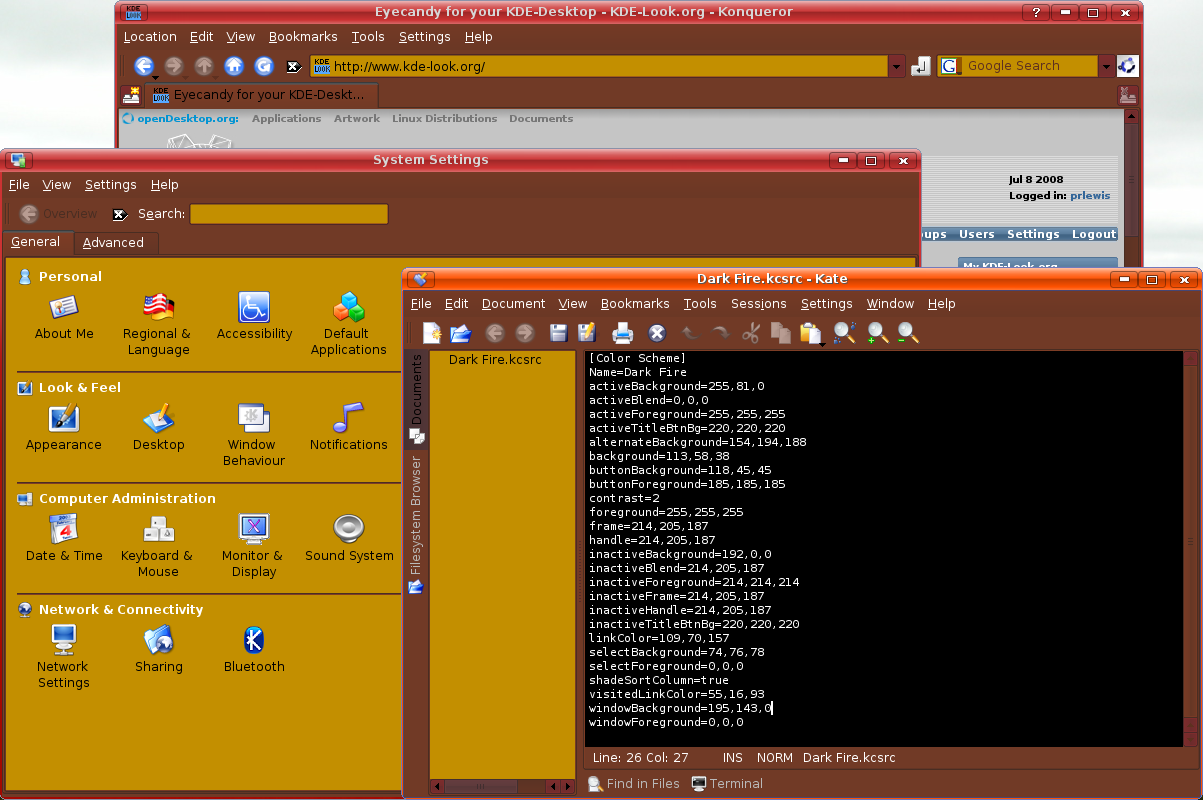The image size is (1203, 800).
Task: Reload the page in Konqueror
Action: tap(264, 66)
